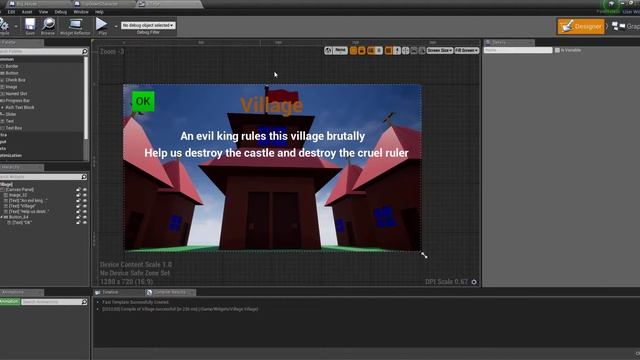Click the Compile toolbar icon
The width and height of the screenshot is (640, 360).
4,25
